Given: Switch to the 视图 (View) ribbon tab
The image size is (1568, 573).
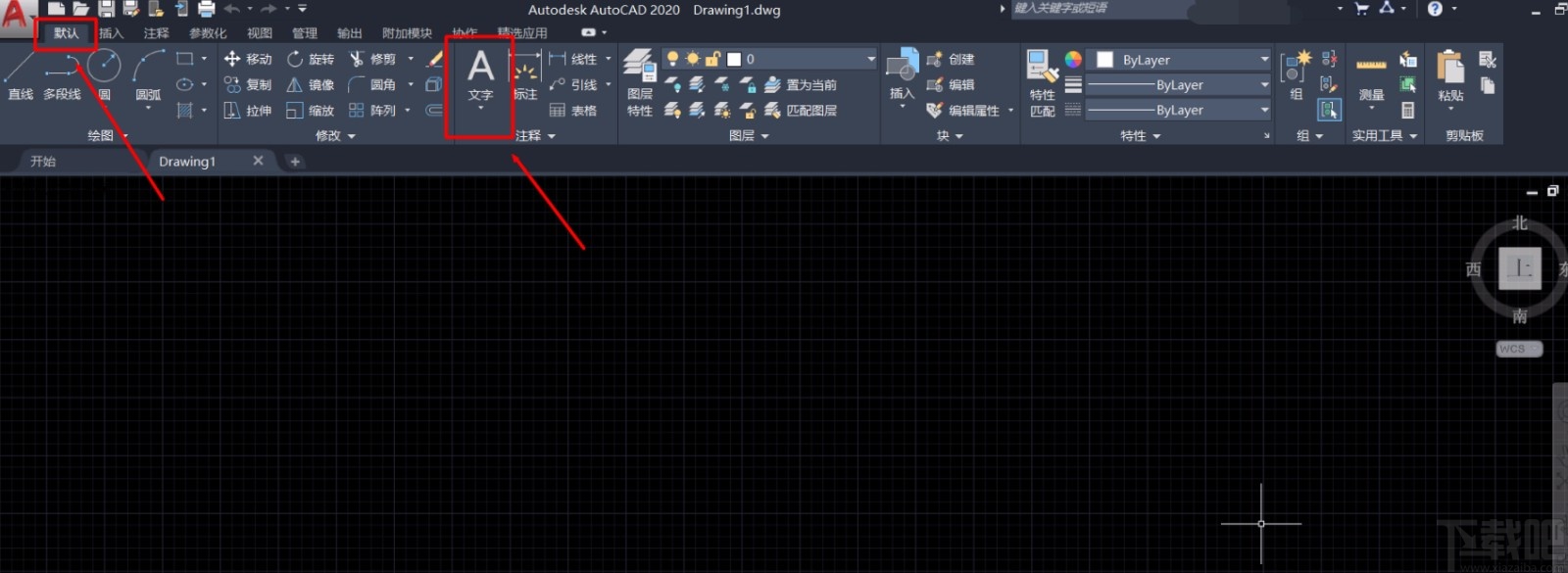Looking at the screenshot, I should click(x=260, y=32).
